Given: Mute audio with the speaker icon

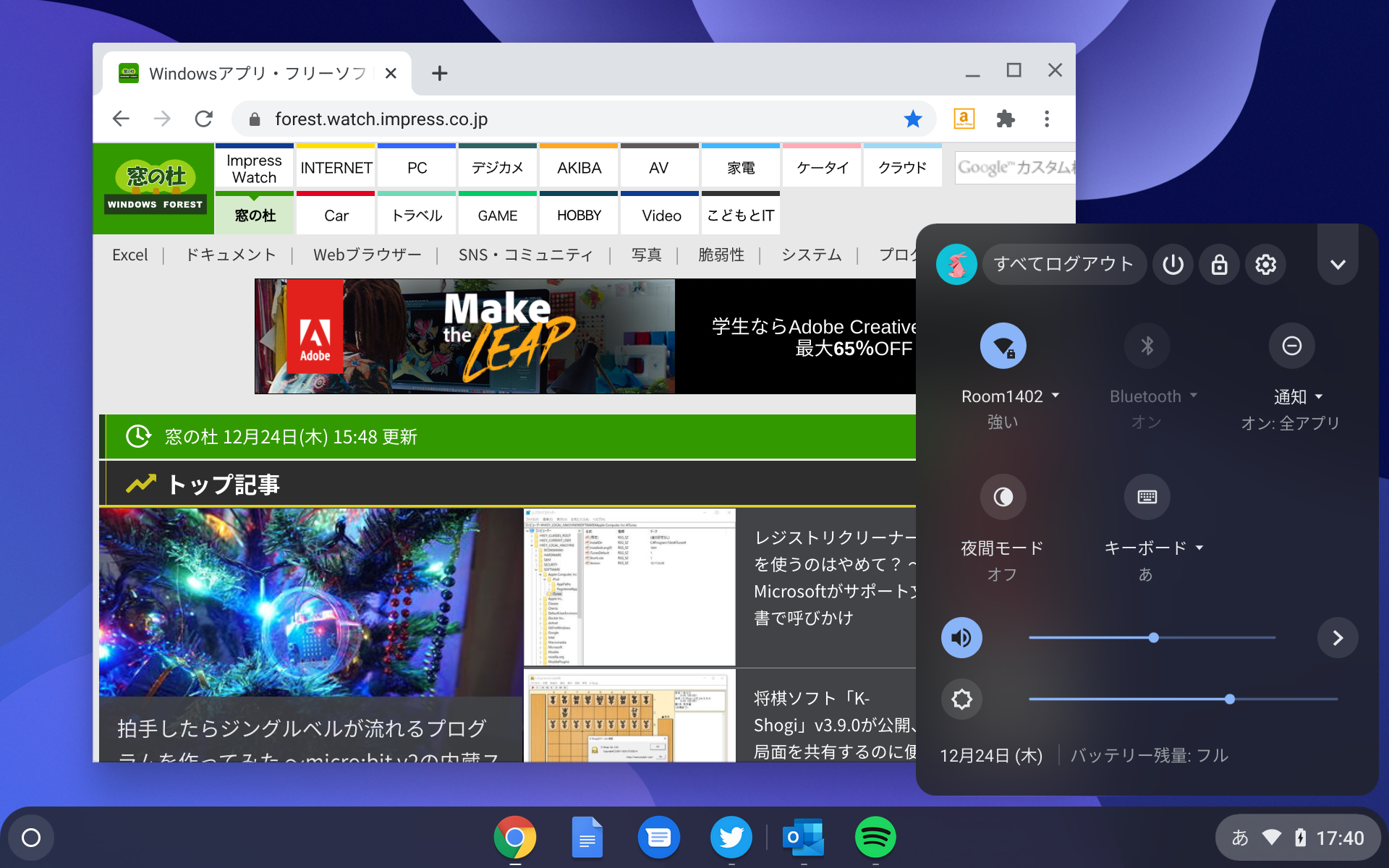Looking at the screenshot, I should coord(961,637).
